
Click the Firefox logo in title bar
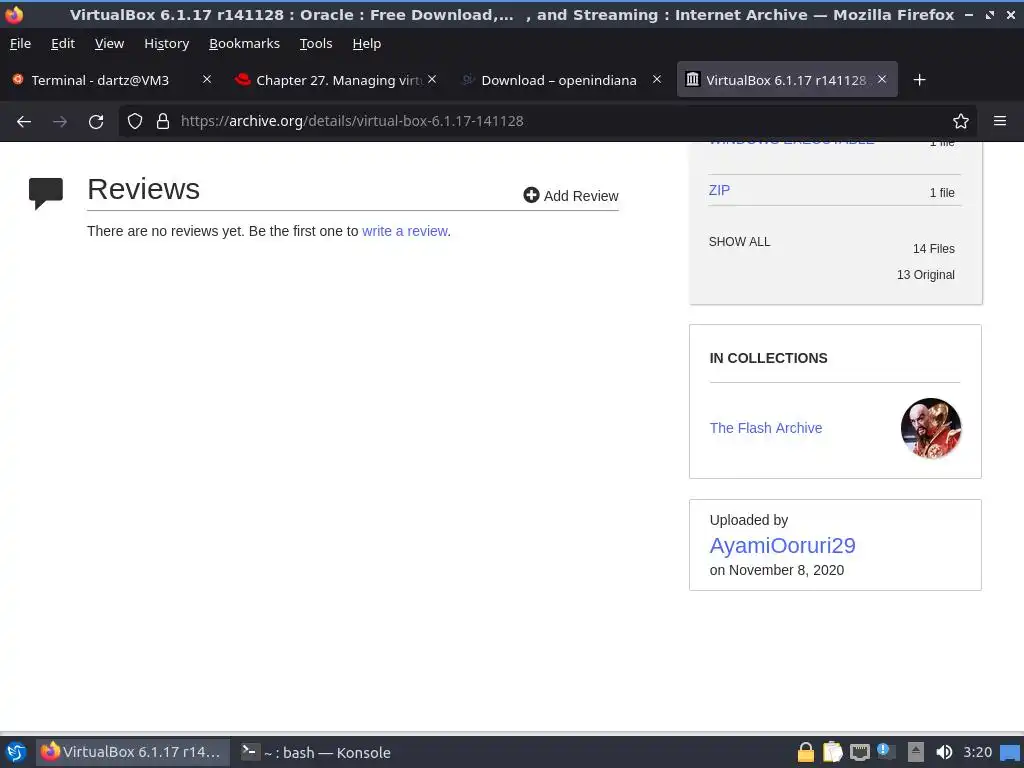coord(14,14)
